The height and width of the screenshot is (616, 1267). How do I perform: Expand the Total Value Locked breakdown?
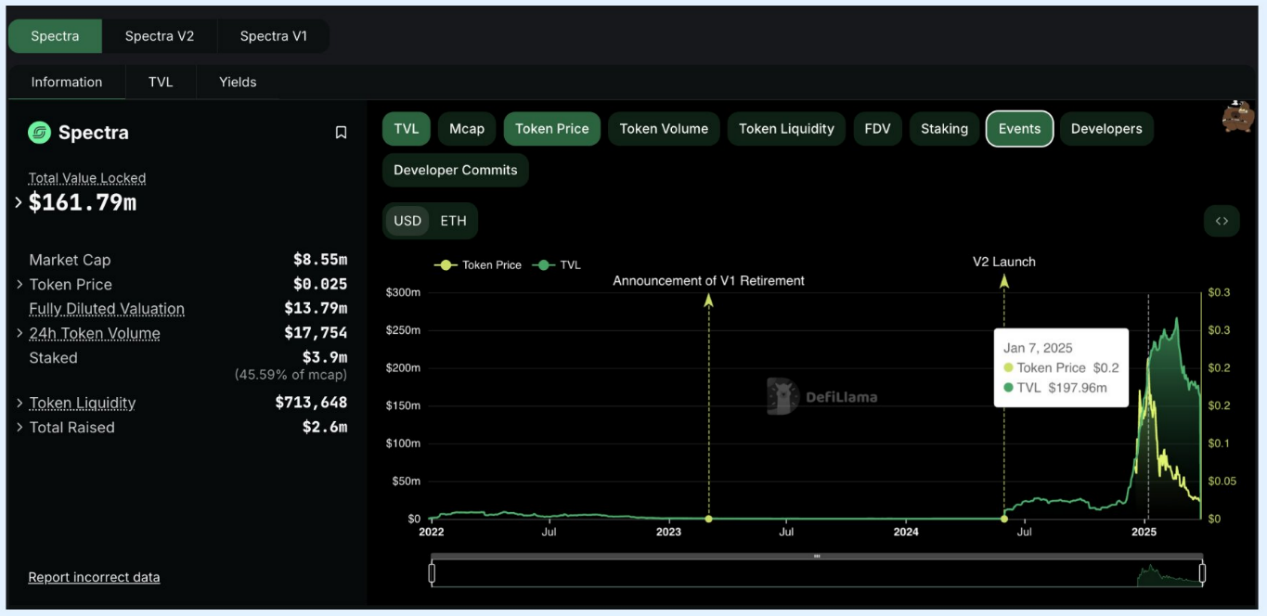pos(19,203)
